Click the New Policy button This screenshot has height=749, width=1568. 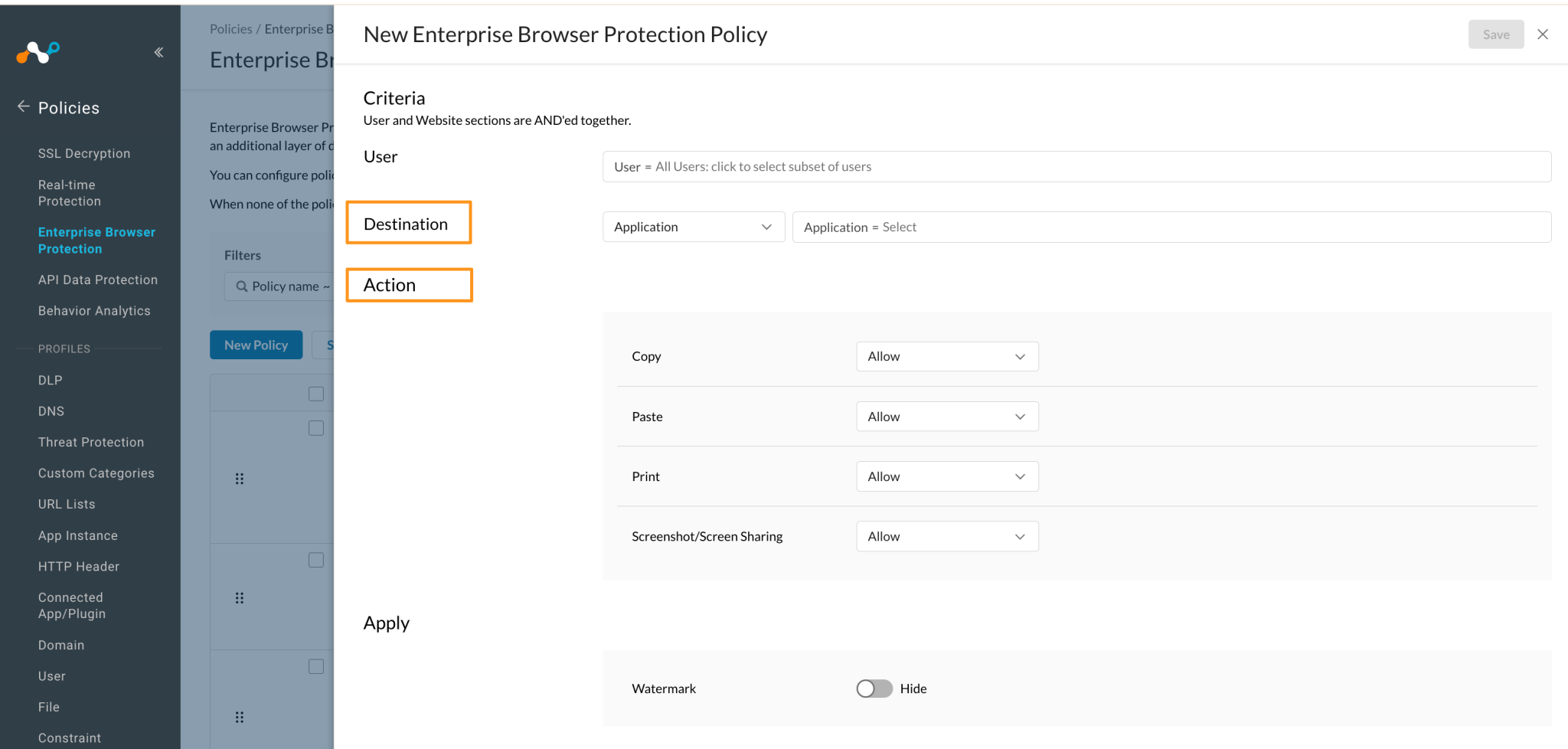tap(256, 345)
